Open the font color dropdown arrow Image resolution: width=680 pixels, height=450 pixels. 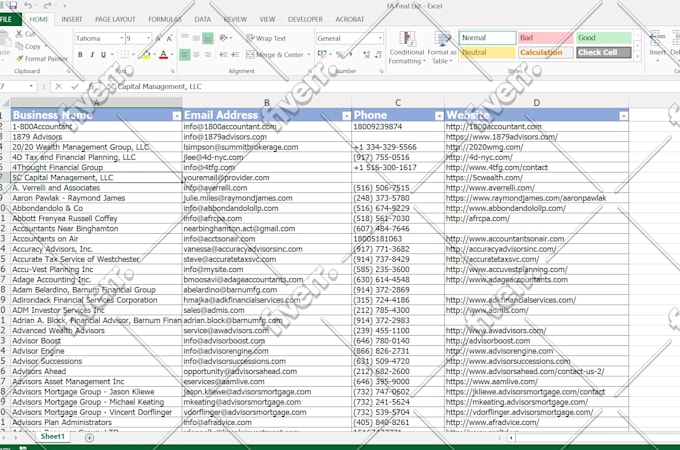172,55
